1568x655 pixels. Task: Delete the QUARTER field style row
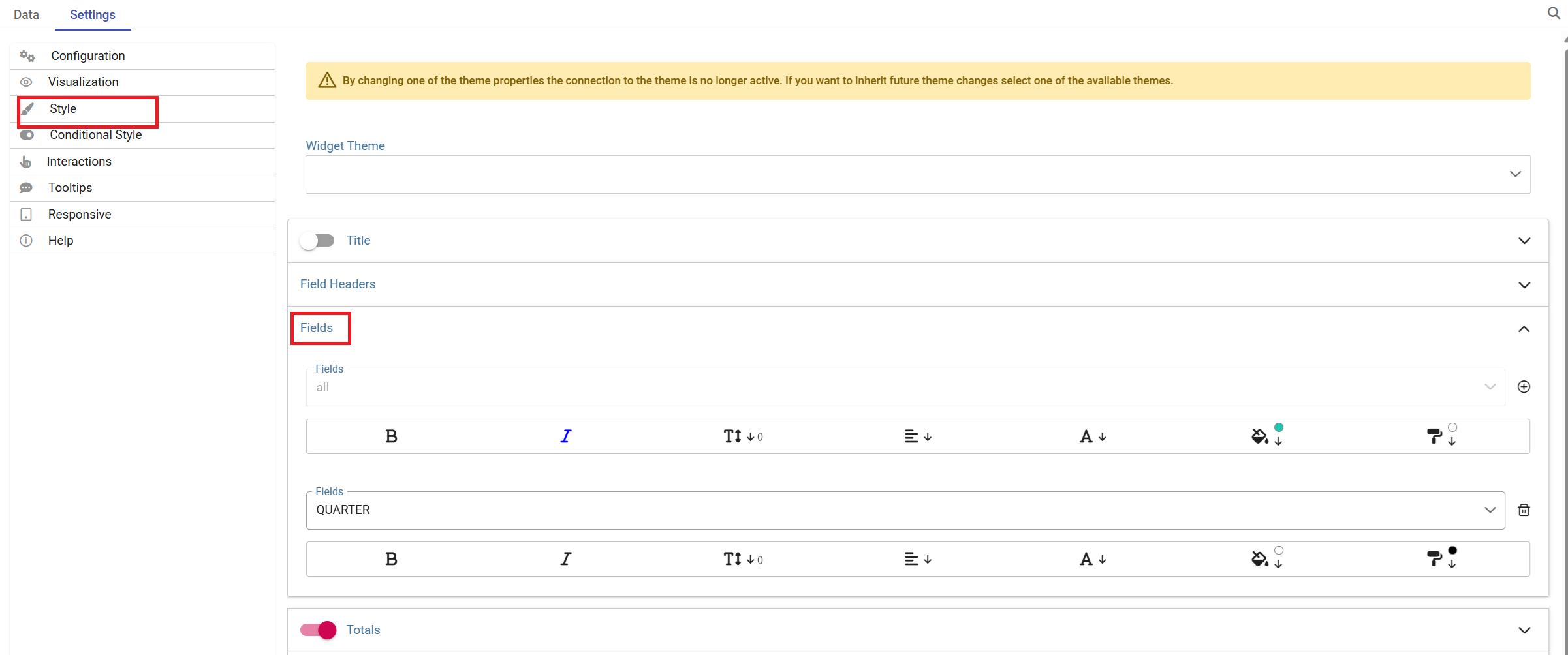coord(1524,510)
